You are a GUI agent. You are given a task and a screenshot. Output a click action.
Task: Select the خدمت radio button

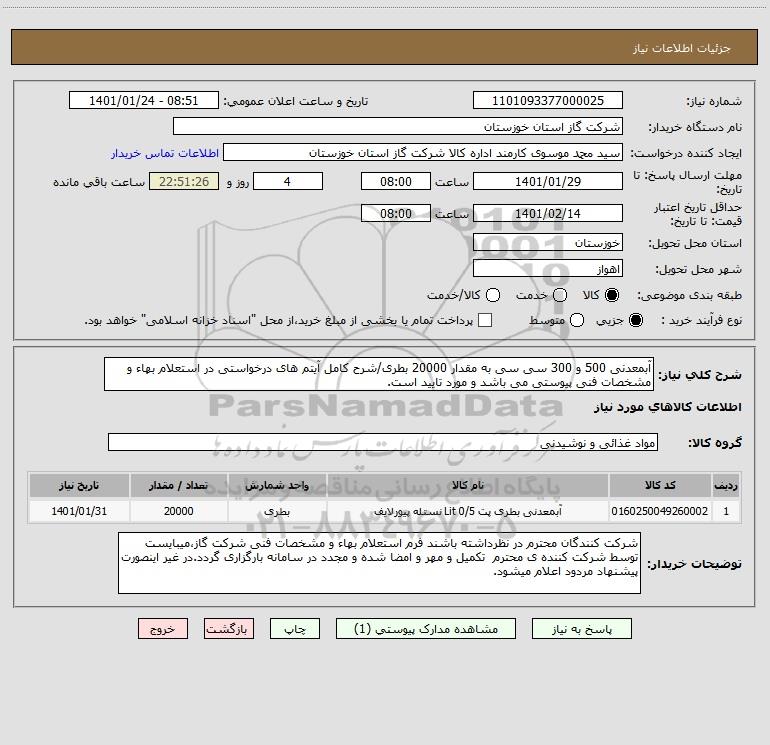(560, 295)
